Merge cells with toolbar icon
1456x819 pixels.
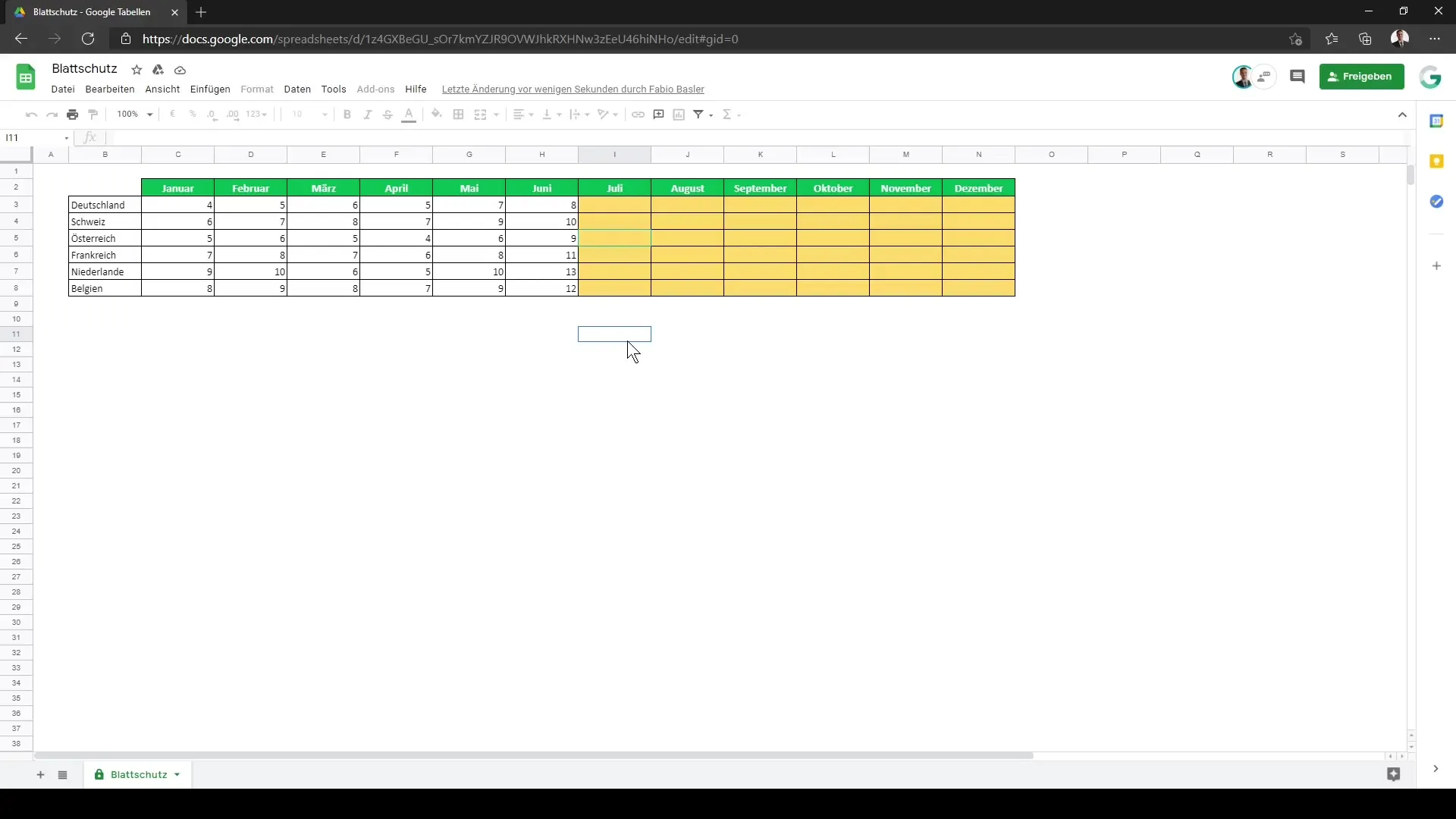(480, 115)
